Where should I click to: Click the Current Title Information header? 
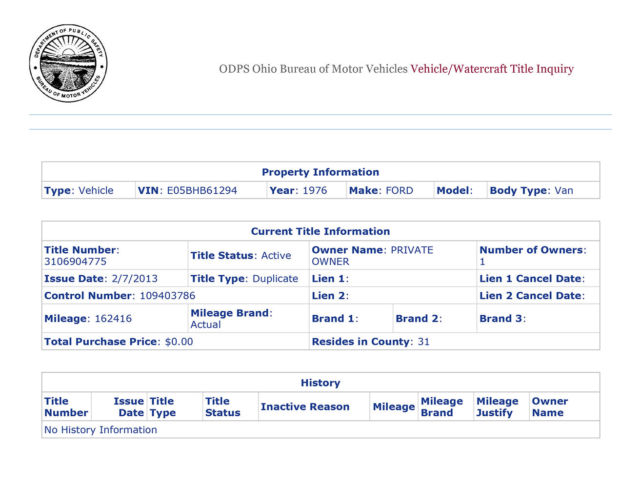click(320, 231)
